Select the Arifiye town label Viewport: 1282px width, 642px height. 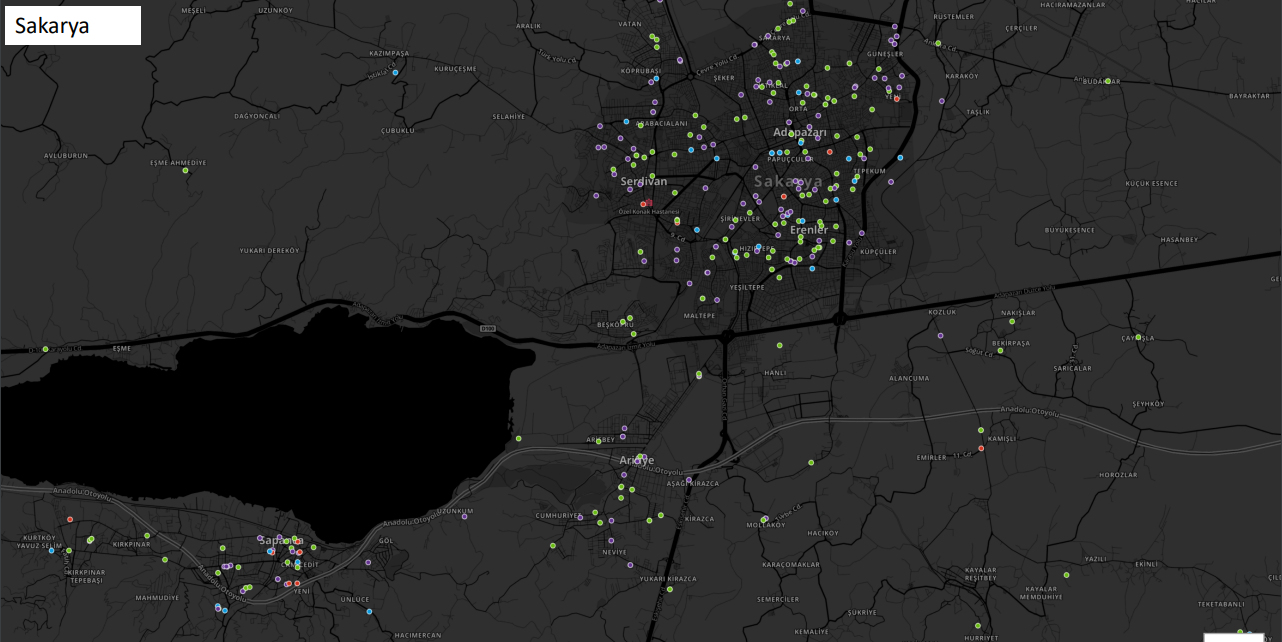[635, 460]
